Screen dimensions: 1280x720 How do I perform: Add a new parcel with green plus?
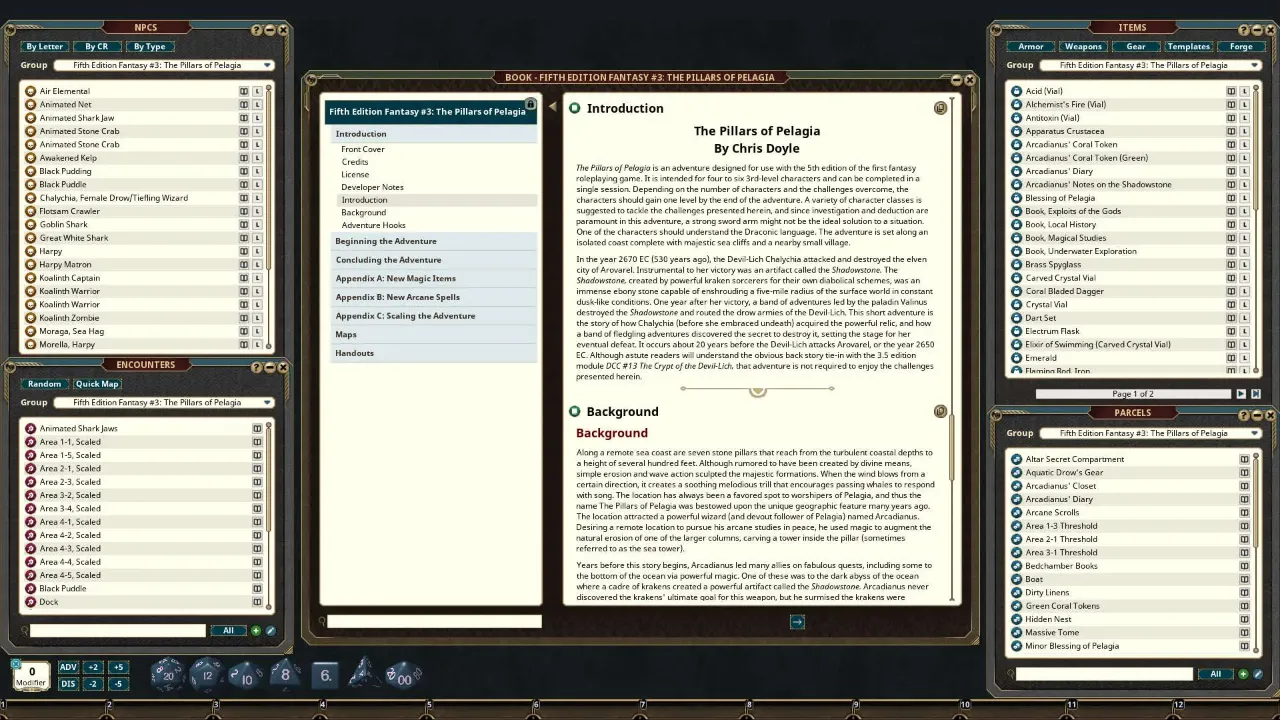tap(1243, 674)
